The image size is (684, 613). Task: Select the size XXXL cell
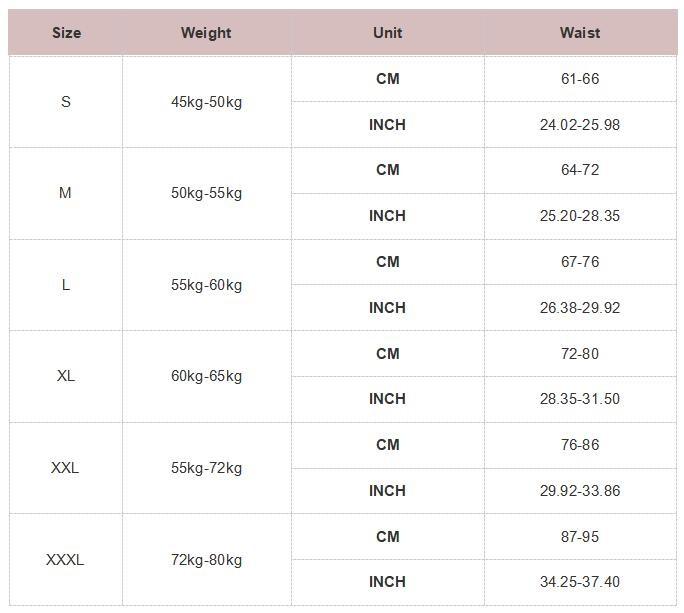(66, 560)
